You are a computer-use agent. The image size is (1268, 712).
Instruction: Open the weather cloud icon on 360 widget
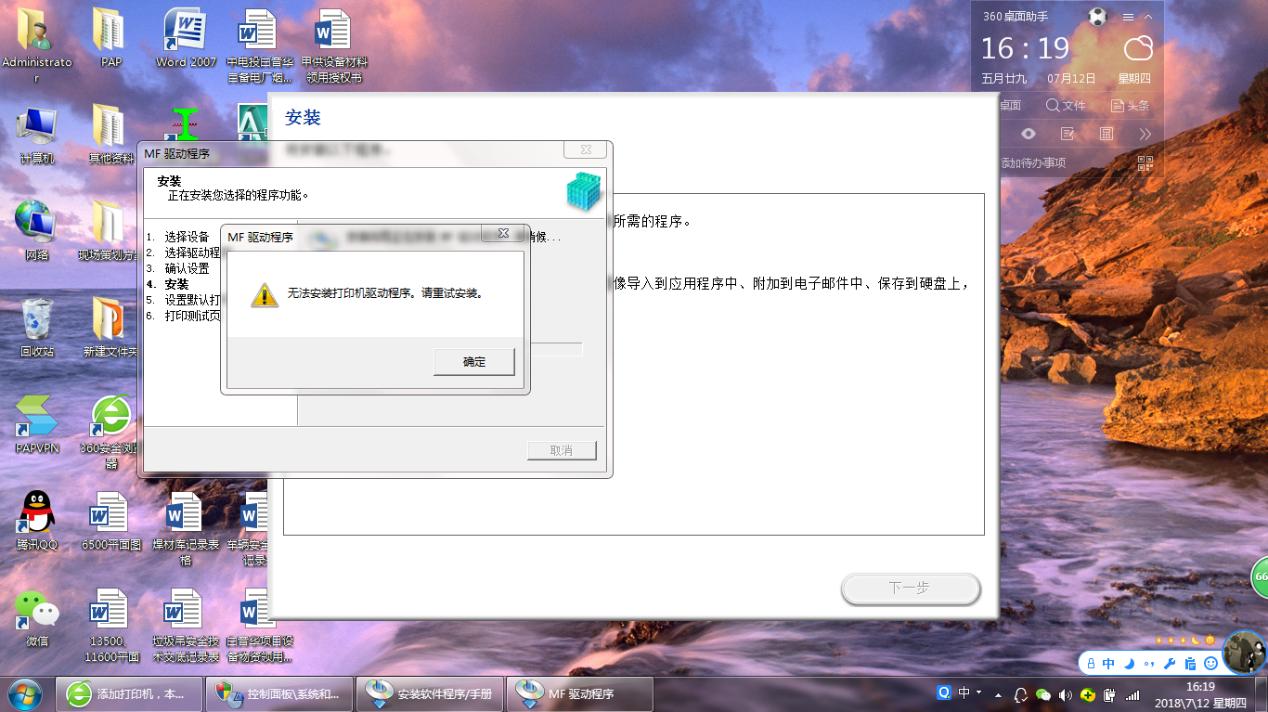1138,47
